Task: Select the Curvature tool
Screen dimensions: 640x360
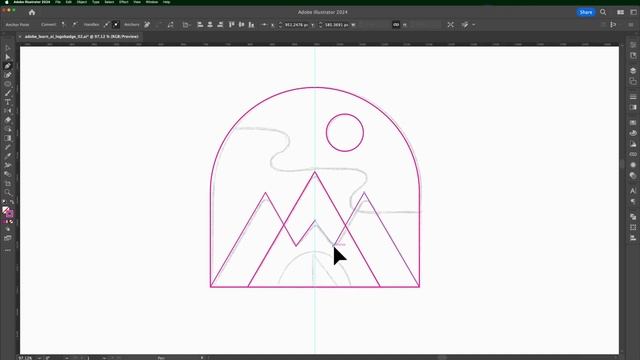Action: coord(8,75)
